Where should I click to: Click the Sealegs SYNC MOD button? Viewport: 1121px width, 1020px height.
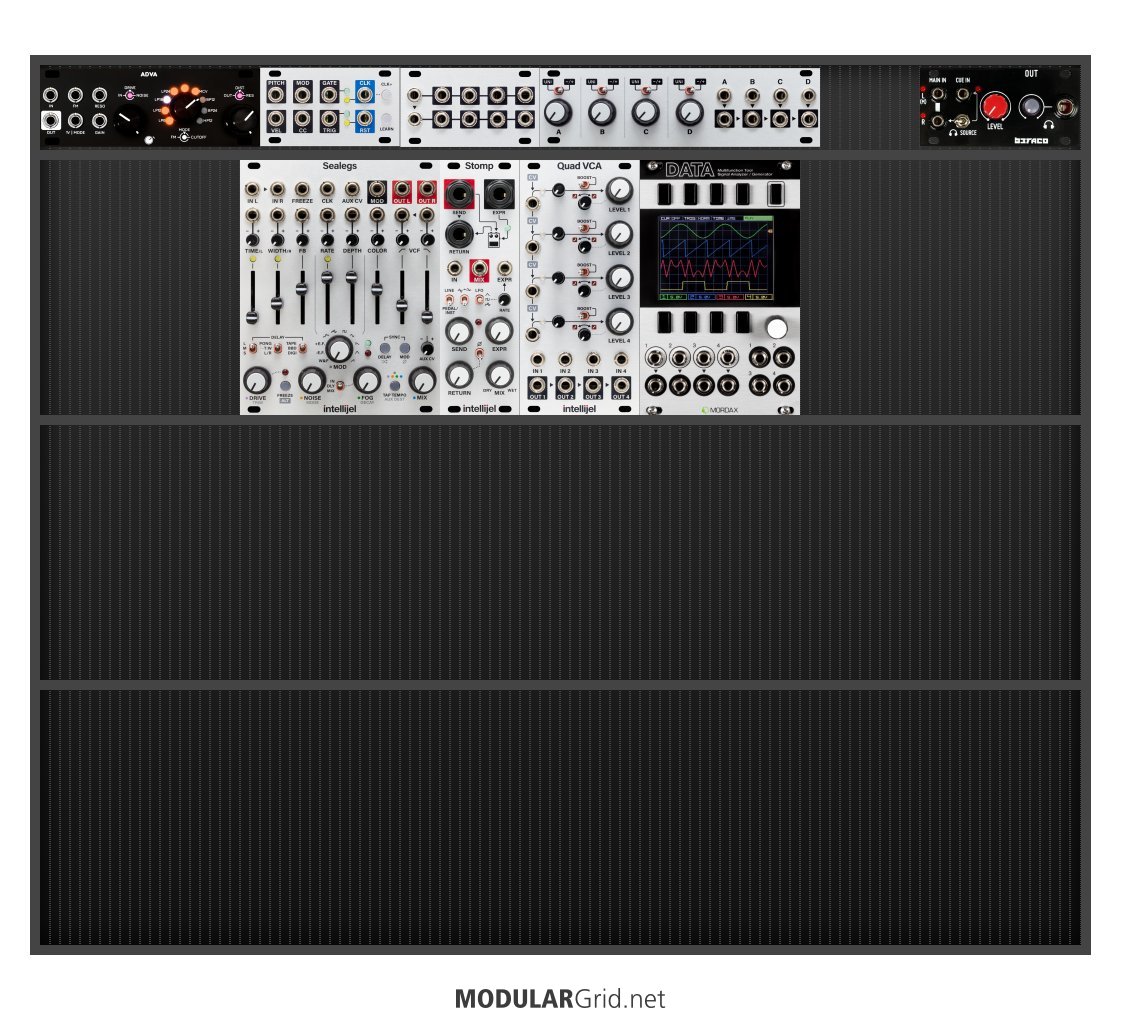[x=405, y=348]
